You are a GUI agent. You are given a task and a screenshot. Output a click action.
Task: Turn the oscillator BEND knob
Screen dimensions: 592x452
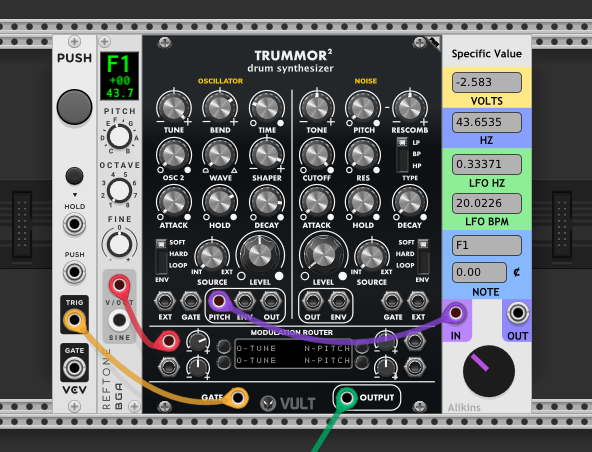click(220, 107)
